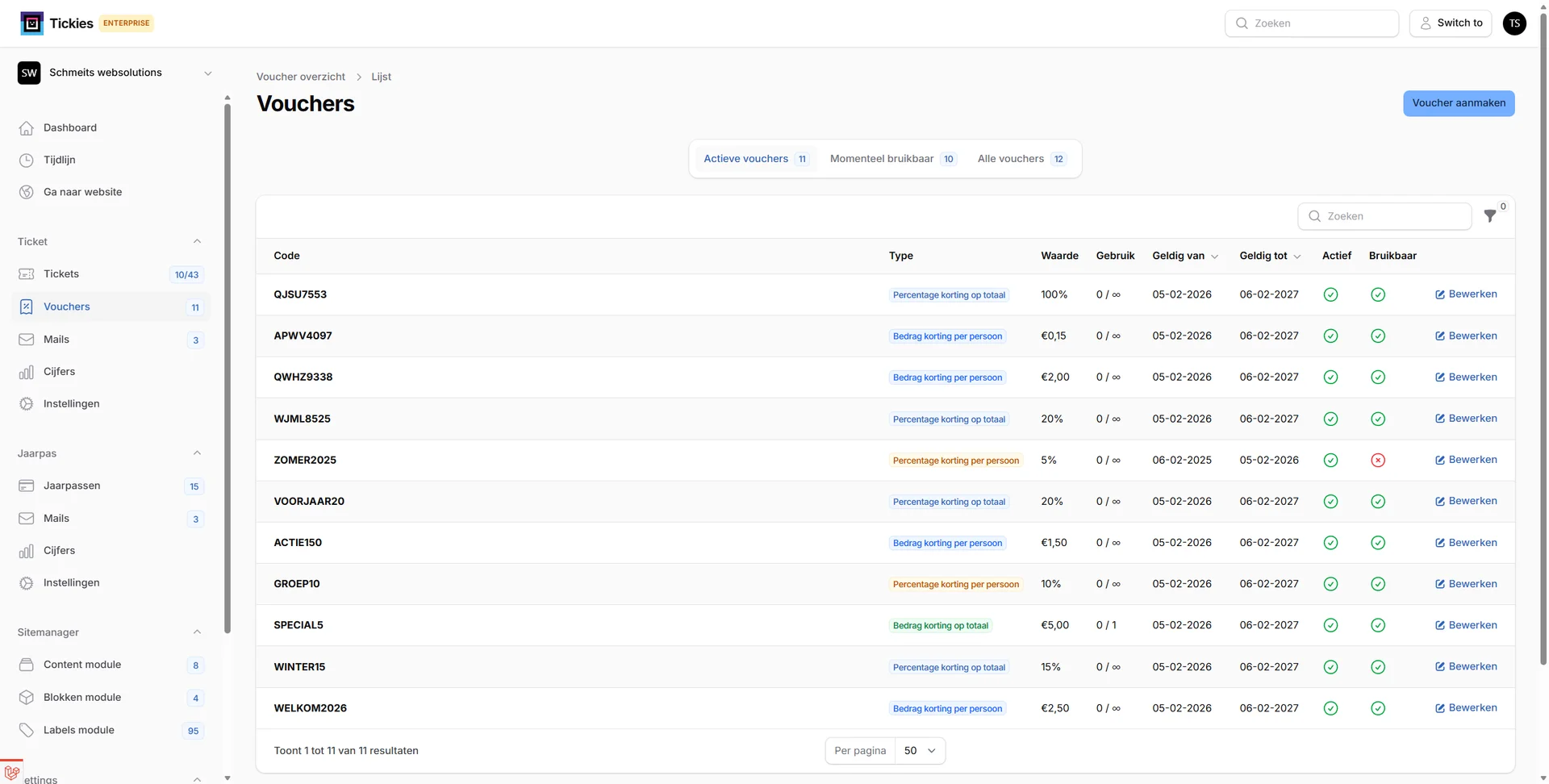
Task: Click Bewerken for voucher WINTER15
Action: click(x=1465, y=667)
